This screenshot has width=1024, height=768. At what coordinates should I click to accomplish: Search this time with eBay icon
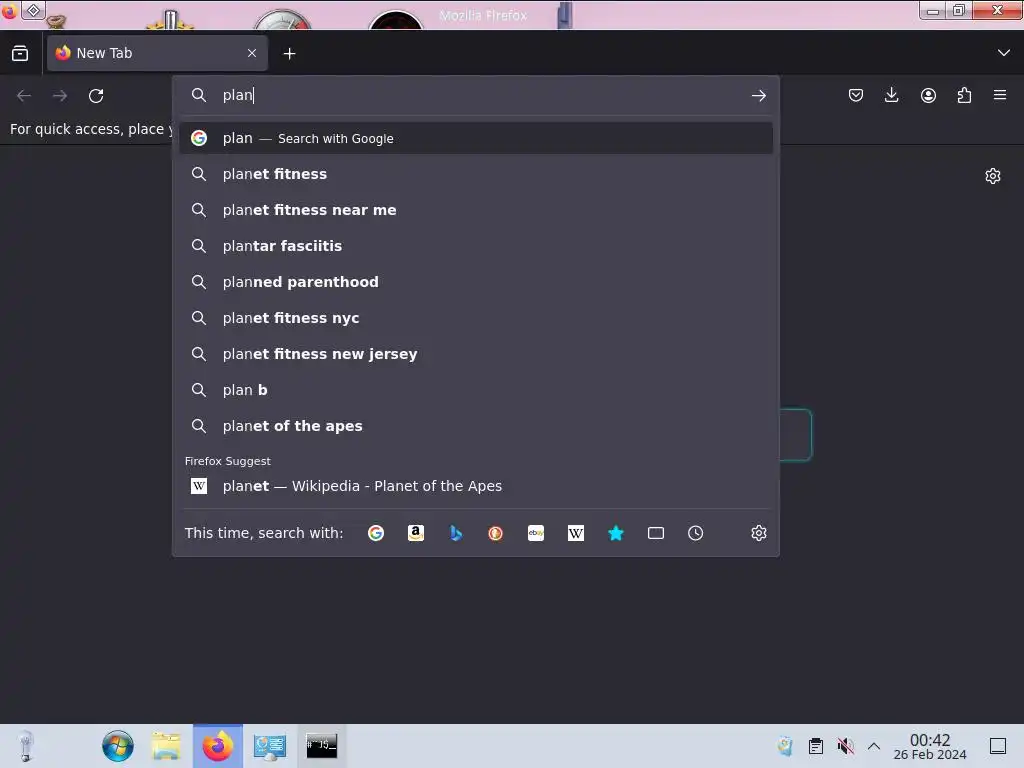(x=536, y=533)
